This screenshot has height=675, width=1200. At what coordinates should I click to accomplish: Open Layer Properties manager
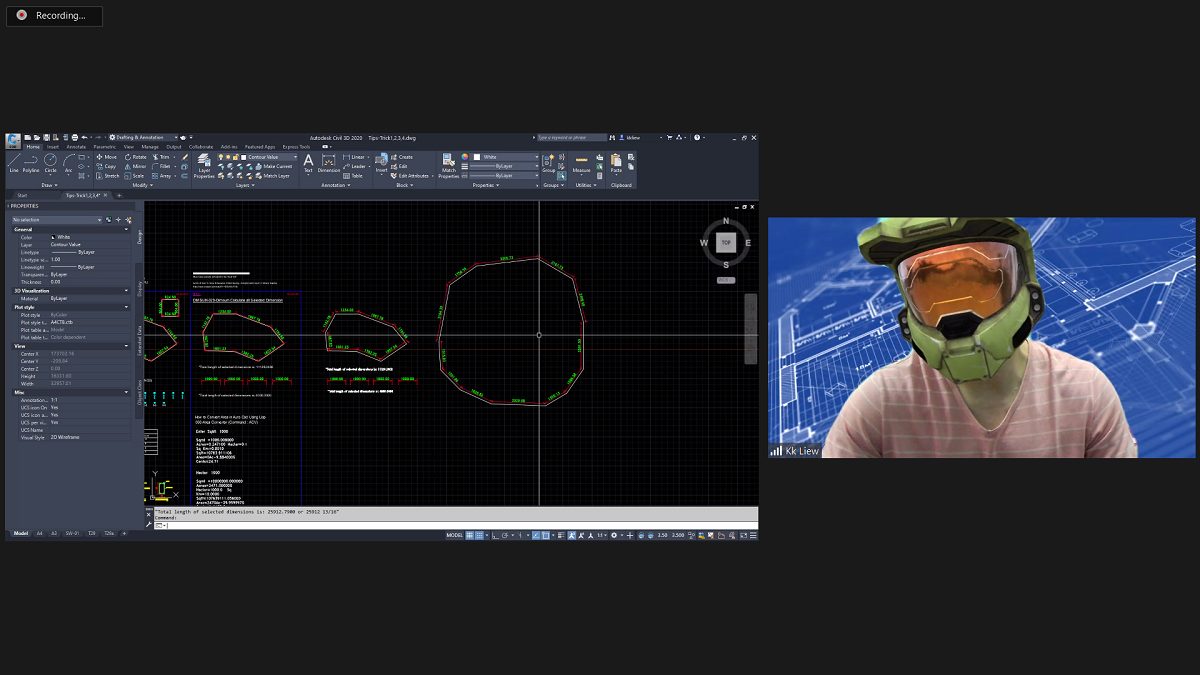click(x=204, y=166)
